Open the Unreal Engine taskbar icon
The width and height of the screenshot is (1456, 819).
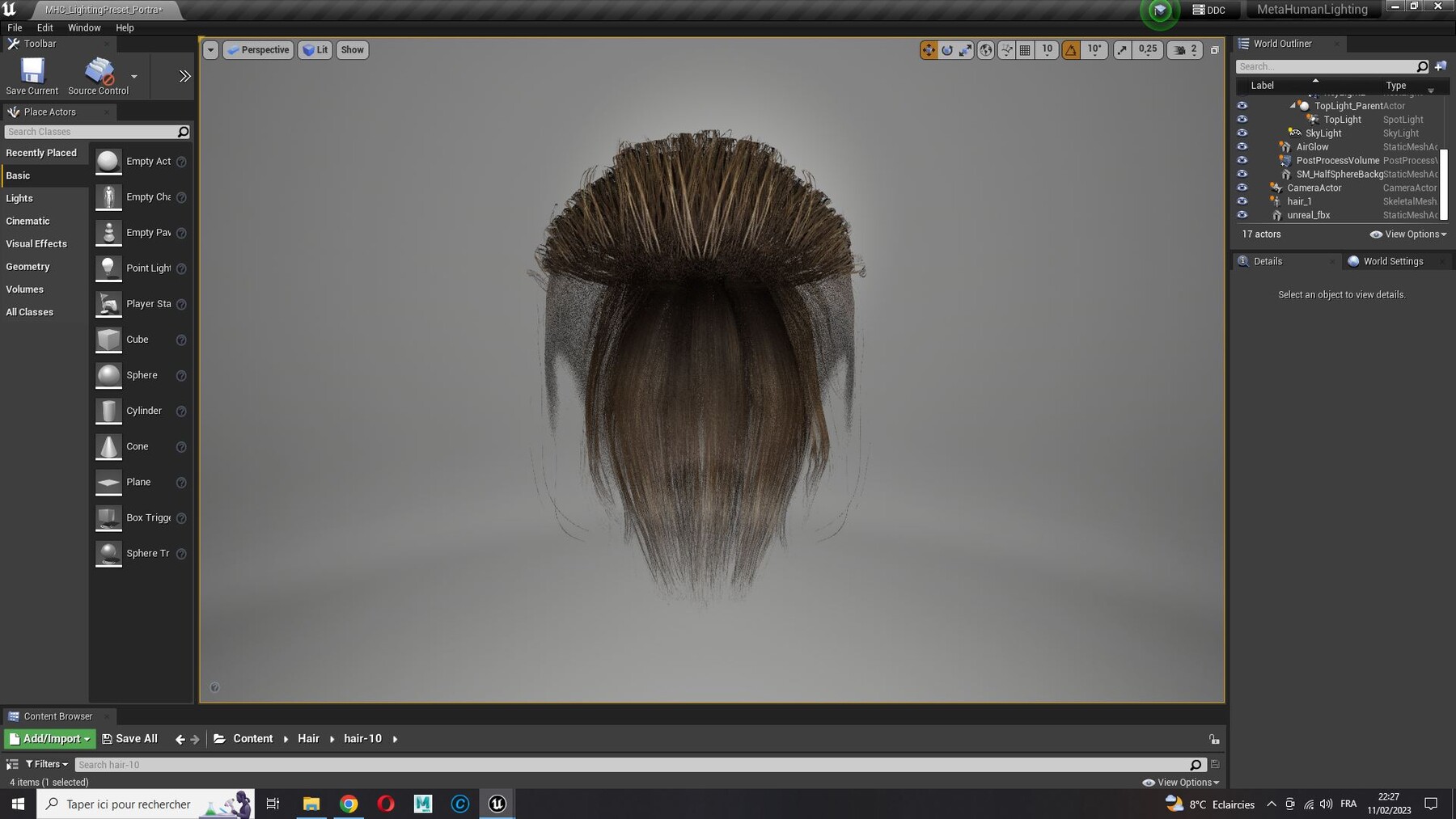[x=497, y=804]
